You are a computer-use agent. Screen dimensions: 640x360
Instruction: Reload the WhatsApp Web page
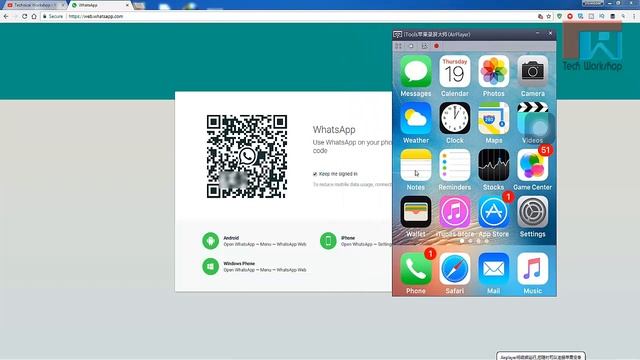coord(24,16)
